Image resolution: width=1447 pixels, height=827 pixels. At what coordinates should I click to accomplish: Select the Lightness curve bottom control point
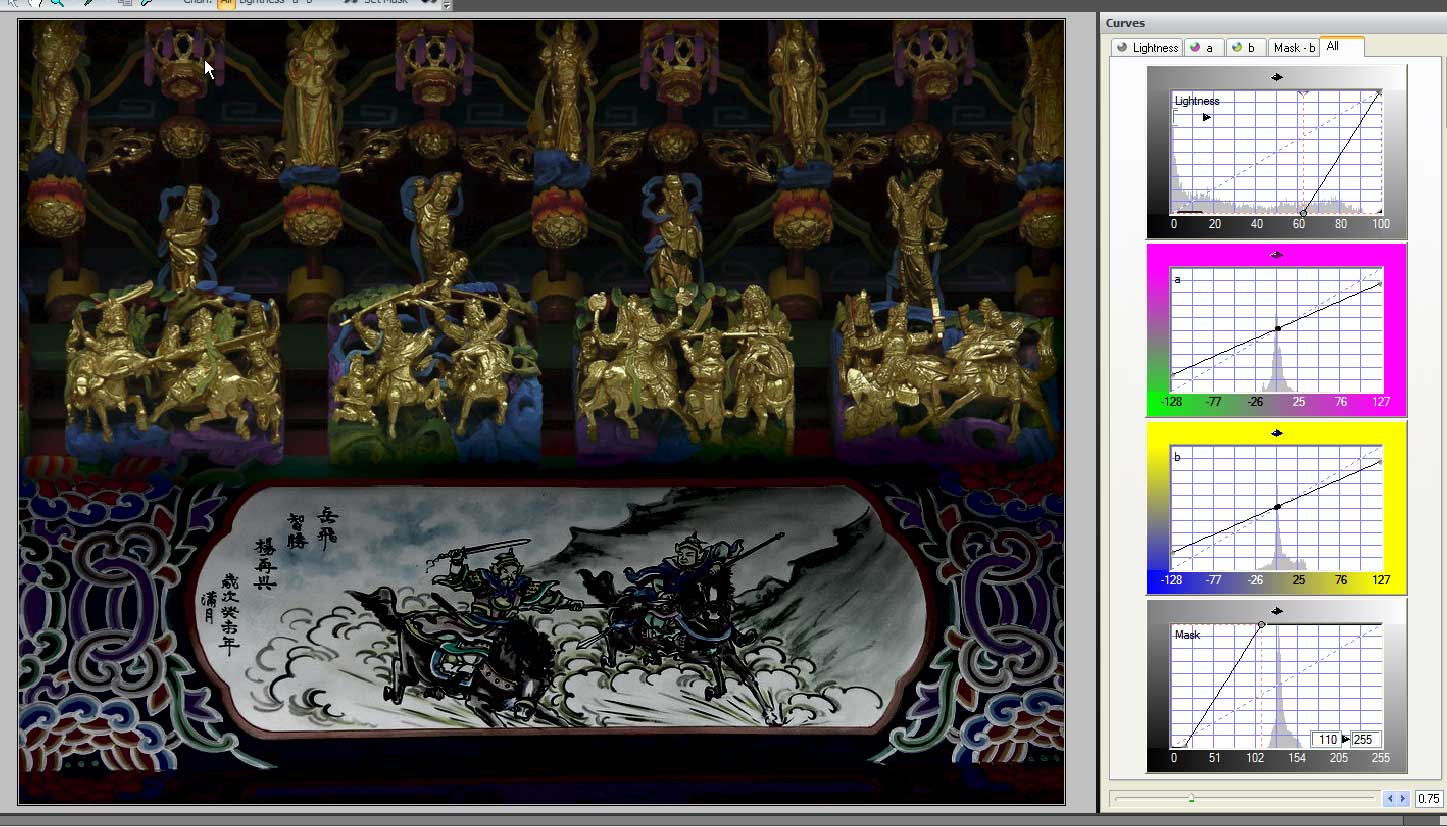pyautogui.click(x=1303, y=213)
